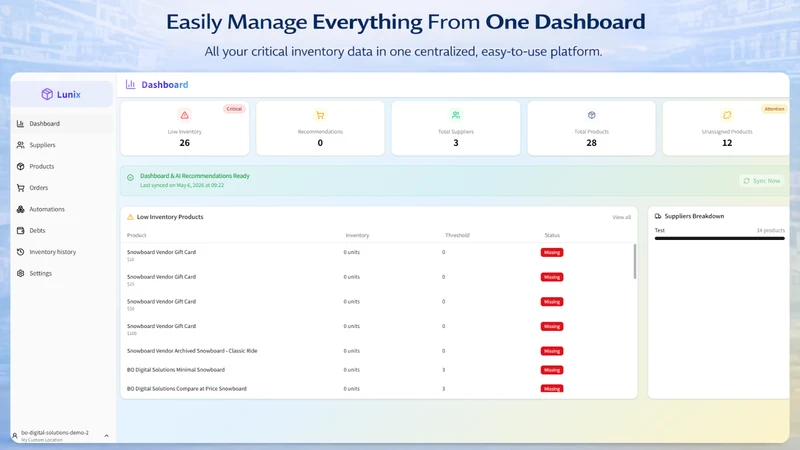Screen dimensions: 800x450
Task: Click the Product column header
Action: 137,235
